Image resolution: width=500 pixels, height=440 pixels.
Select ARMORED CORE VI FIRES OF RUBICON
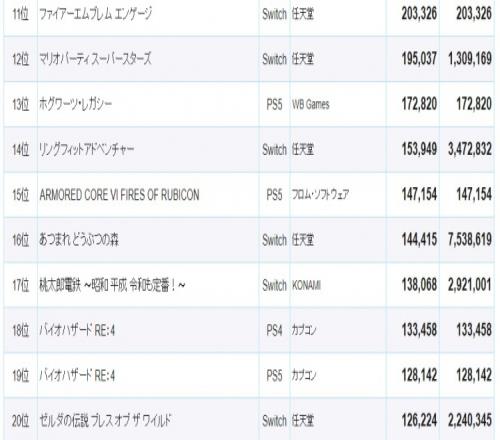coord(119,195)
